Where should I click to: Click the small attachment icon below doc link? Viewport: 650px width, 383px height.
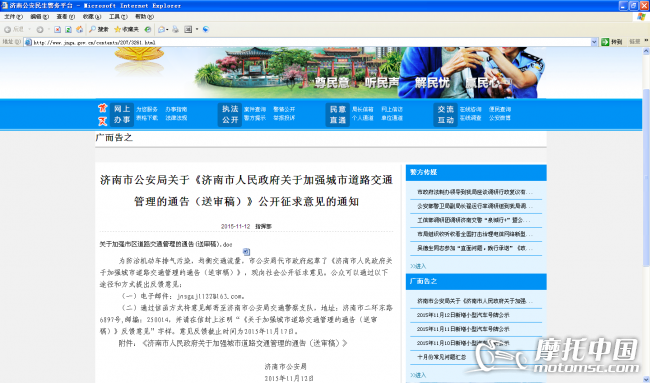pos(246,252)
